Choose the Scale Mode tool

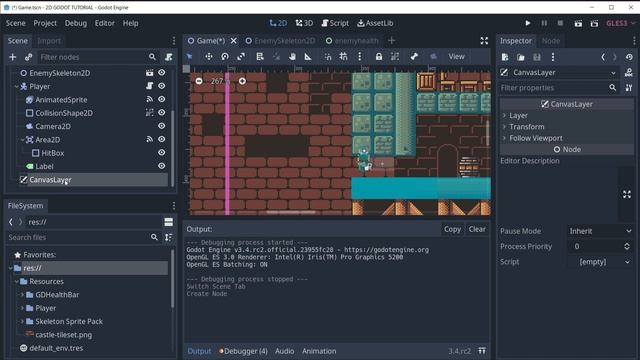pos(241,57)
